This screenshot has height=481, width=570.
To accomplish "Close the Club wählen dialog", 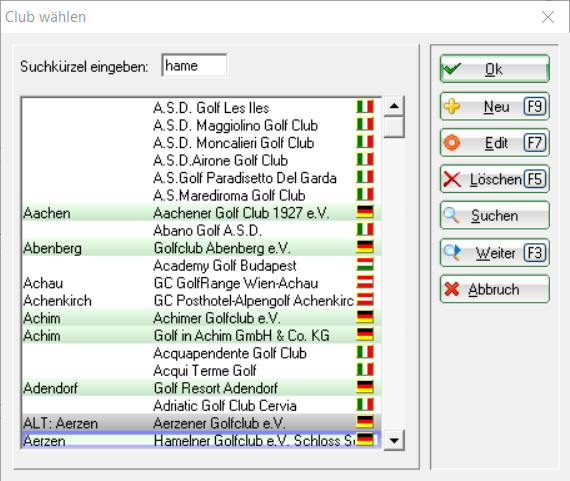I will 548,17.
